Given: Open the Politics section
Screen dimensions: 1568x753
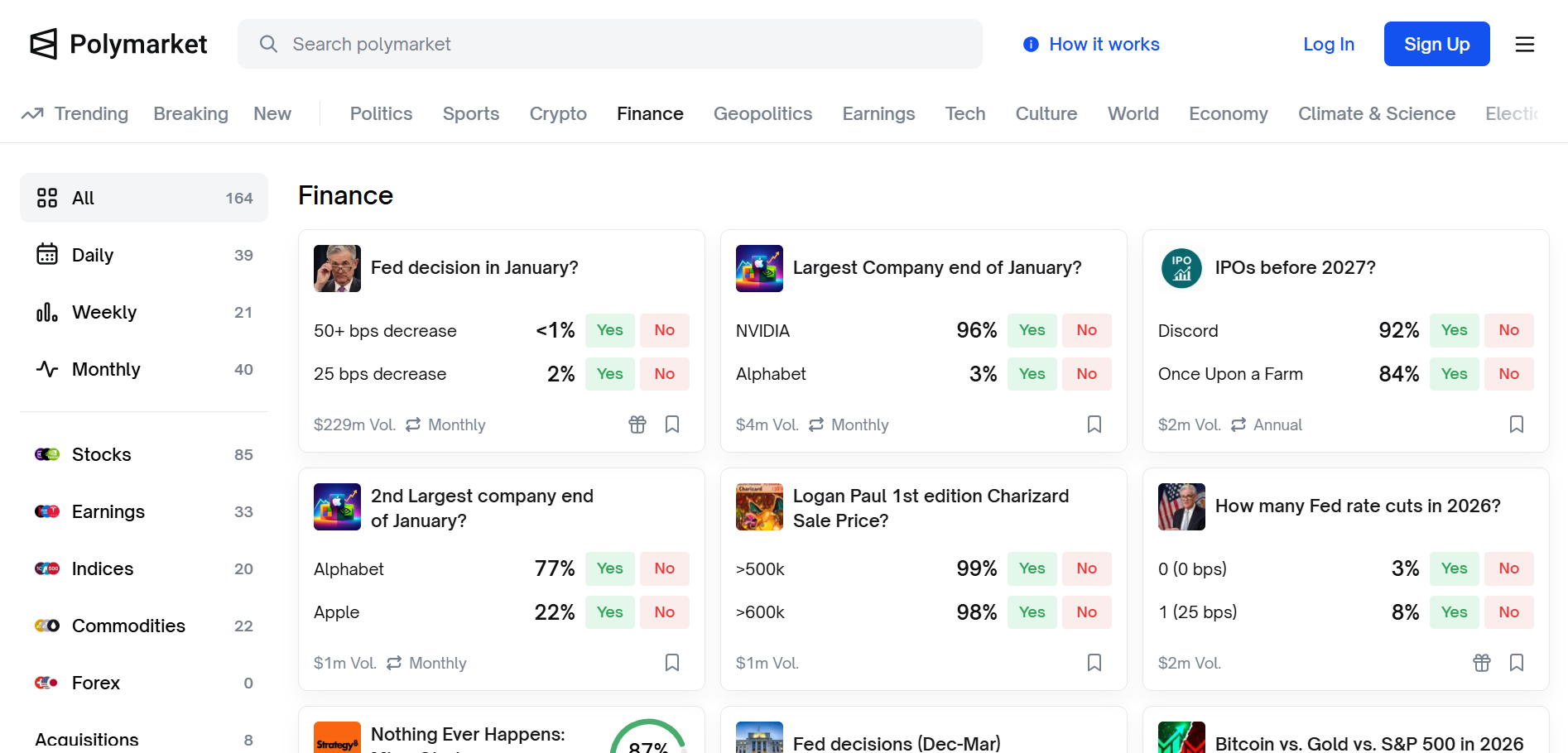Looking at the screenshot, I should point(381,113).
